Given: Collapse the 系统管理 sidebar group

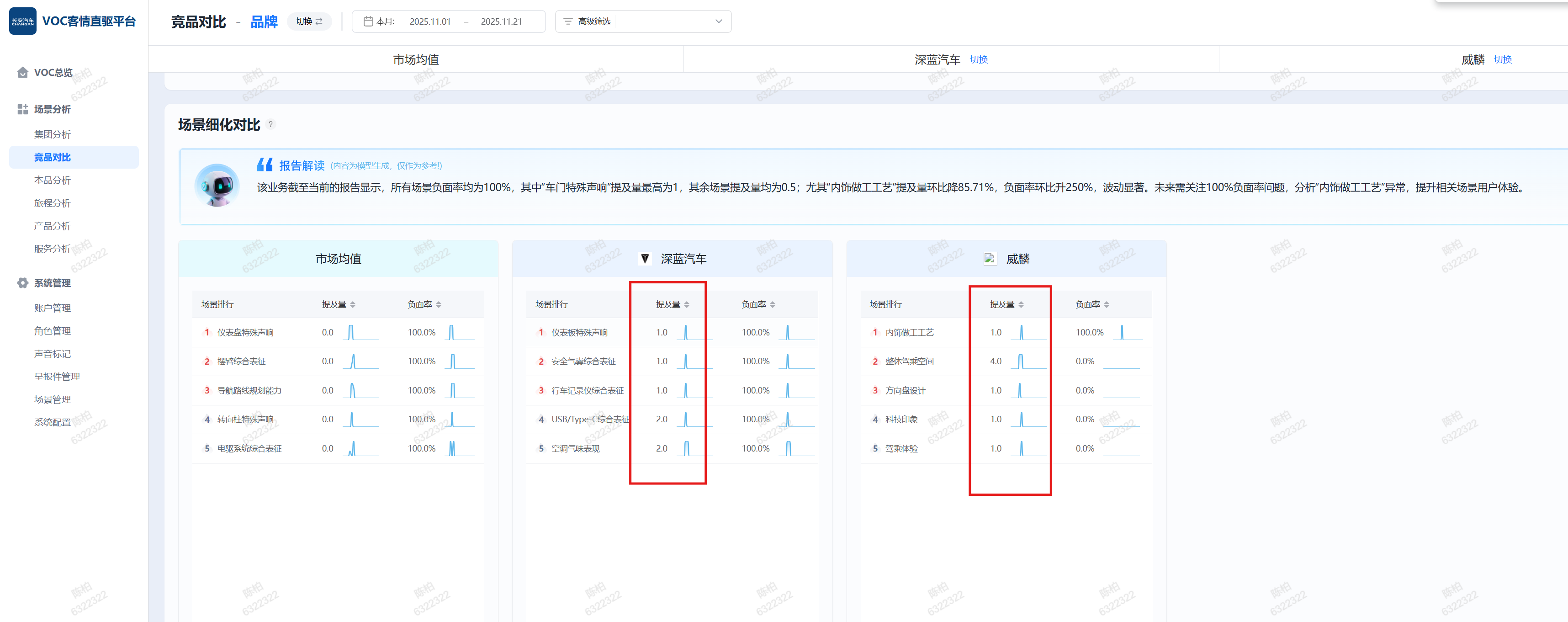Looking at the screenshot, I should (53, 283).
